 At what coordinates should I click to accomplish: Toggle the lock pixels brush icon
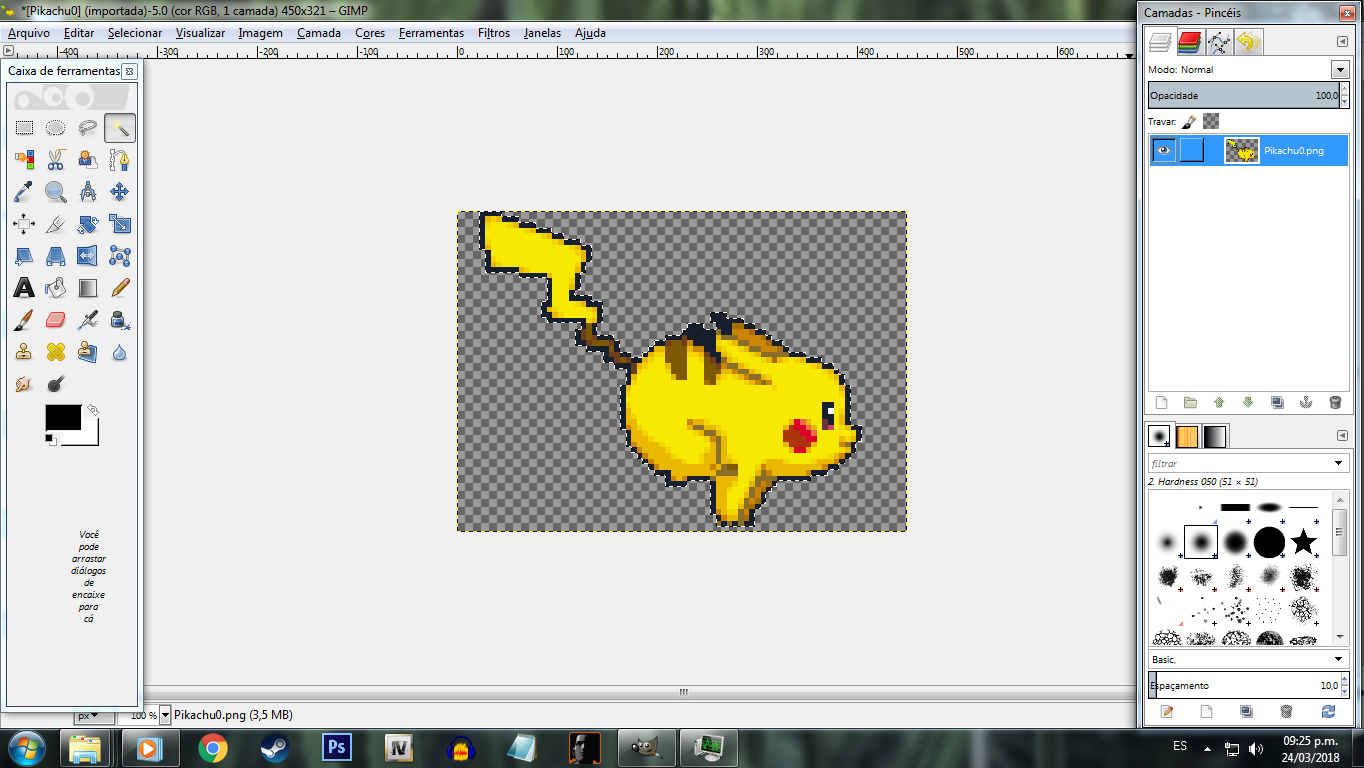(x=1189, y=121)
